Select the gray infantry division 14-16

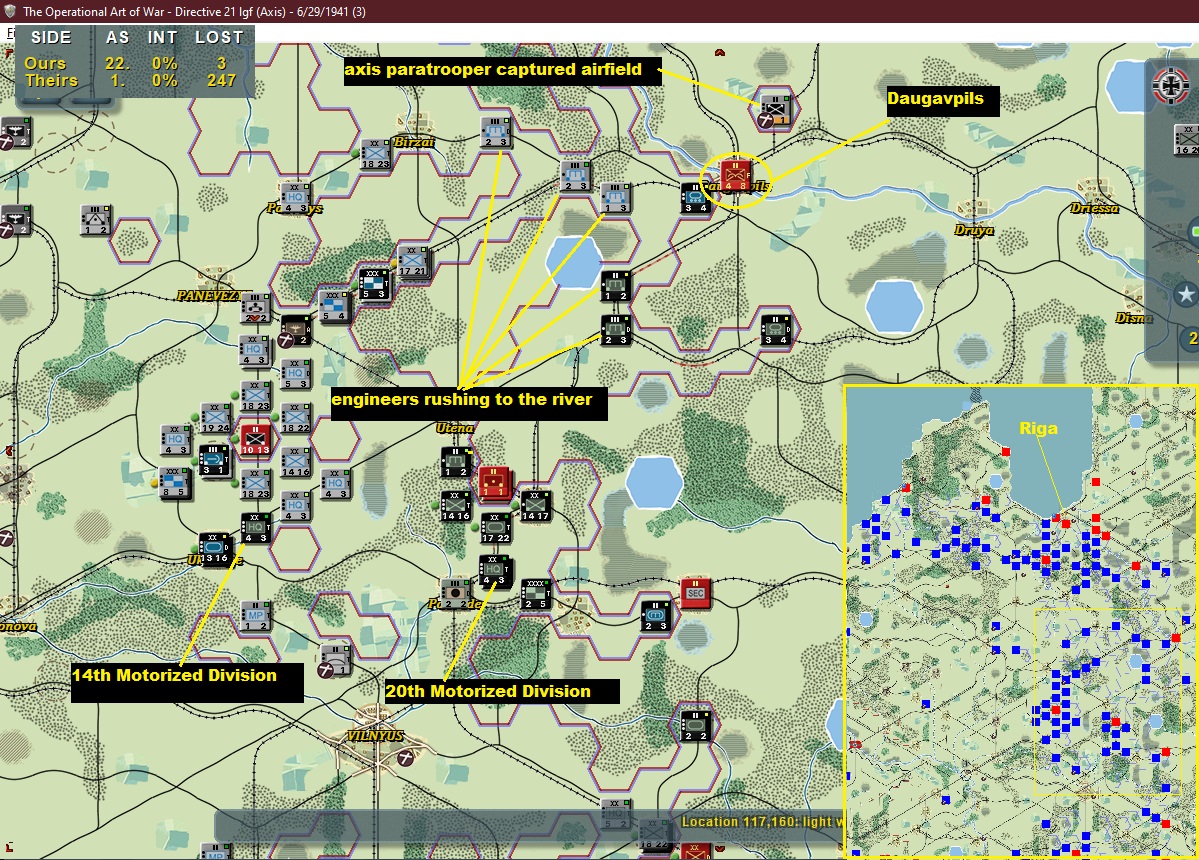point(295,462)
